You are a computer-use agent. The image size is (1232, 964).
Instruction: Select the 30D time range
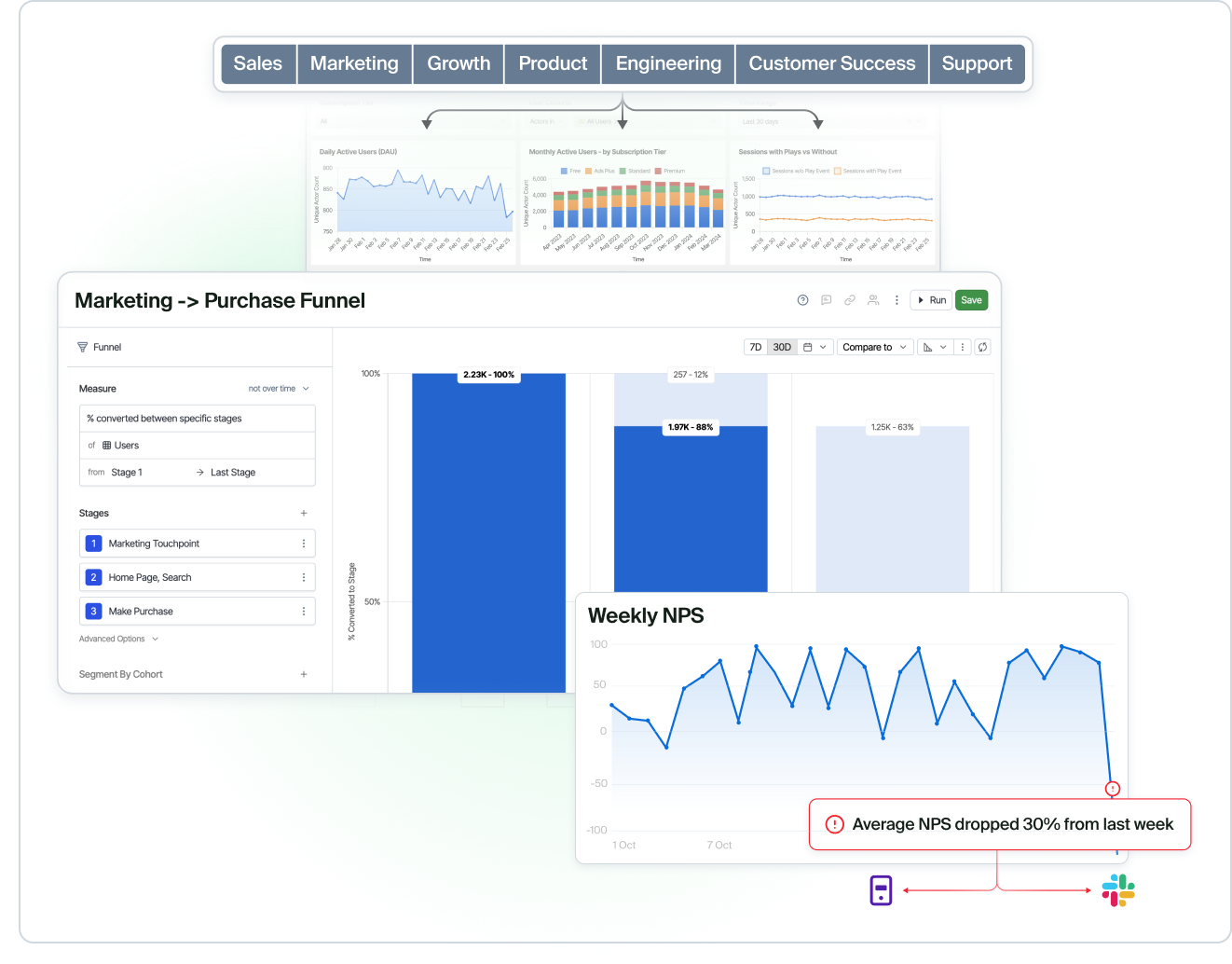(782, 347)
